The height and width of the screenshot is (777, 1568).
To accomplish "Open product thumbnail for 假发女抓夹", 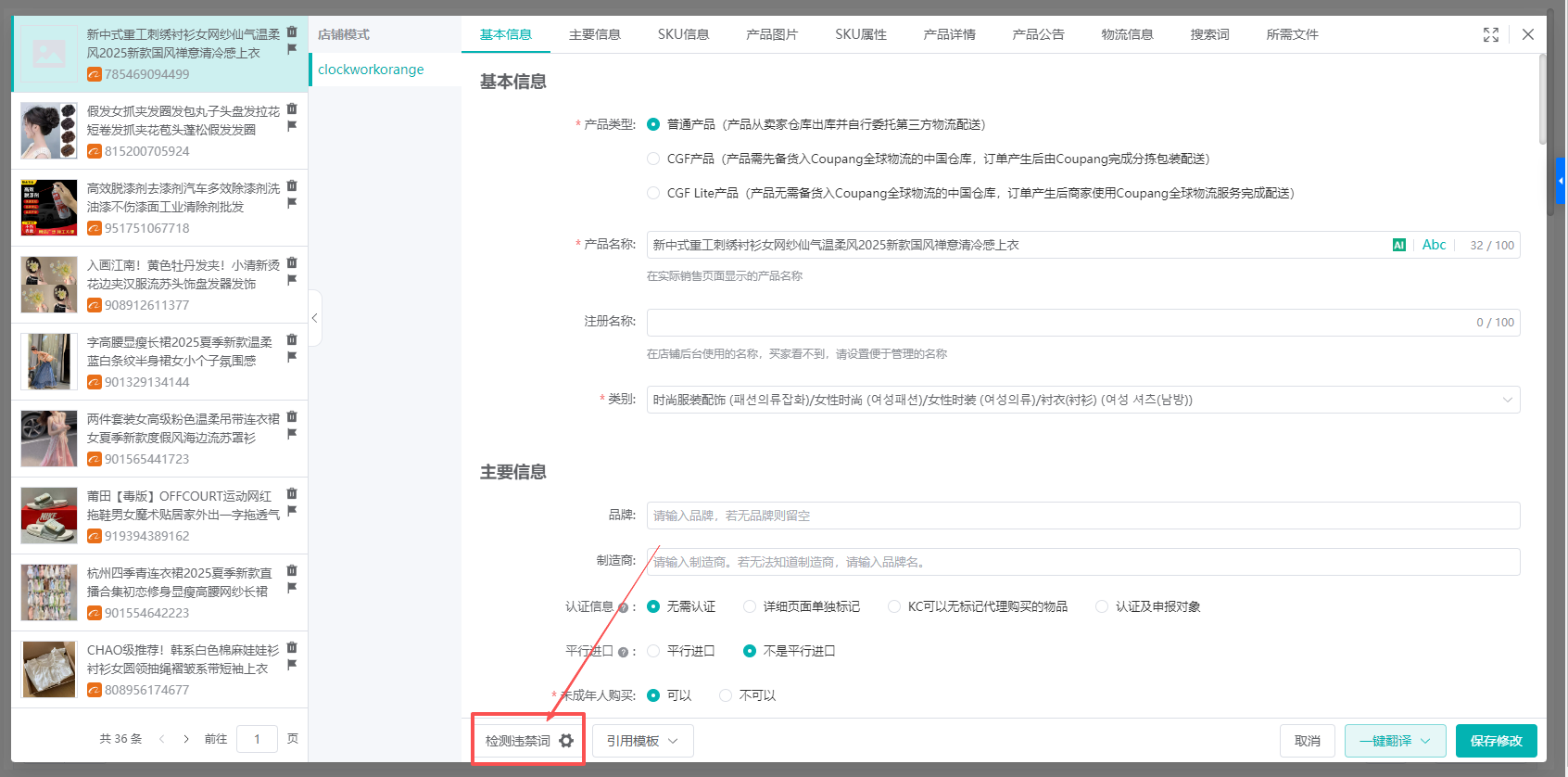I will coord(49,131).
